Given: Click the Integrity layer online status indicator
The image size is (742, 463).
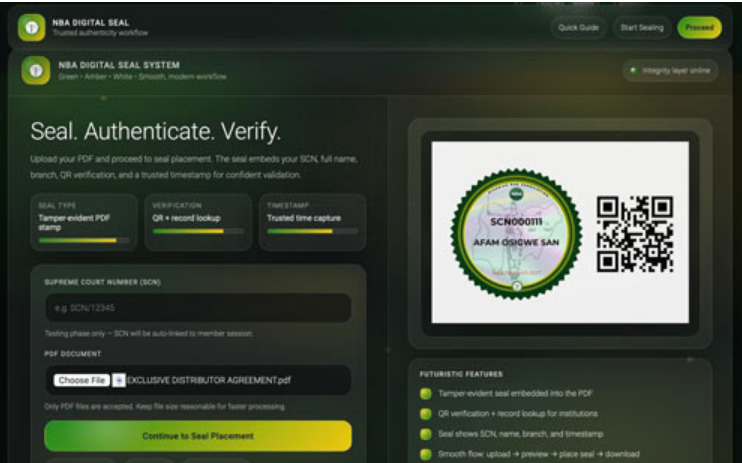Looking at the screenshot, I should pos(668,72).
